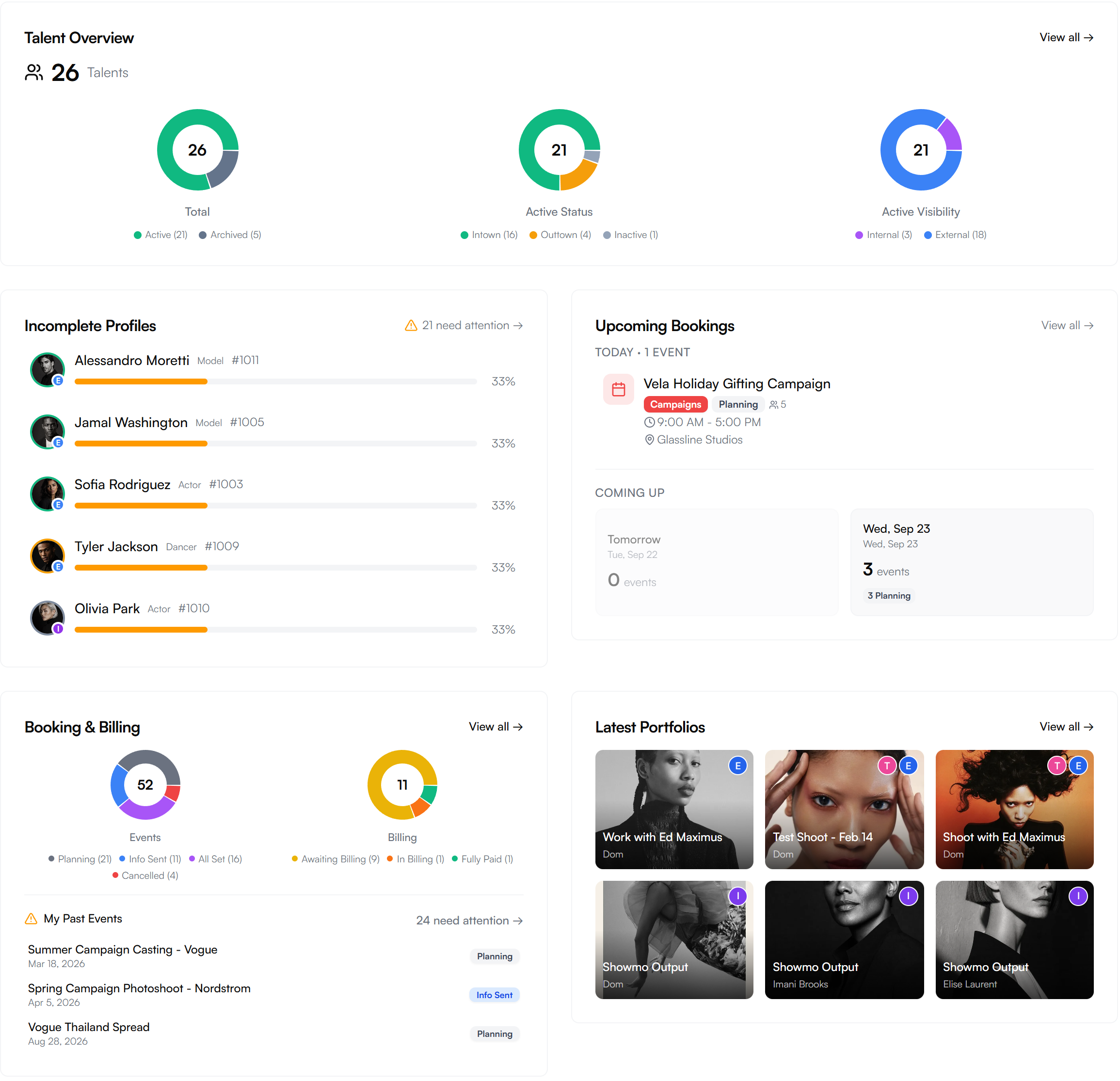Open the Work with Ed Maximus portfolio

click(x=674, y=810)
